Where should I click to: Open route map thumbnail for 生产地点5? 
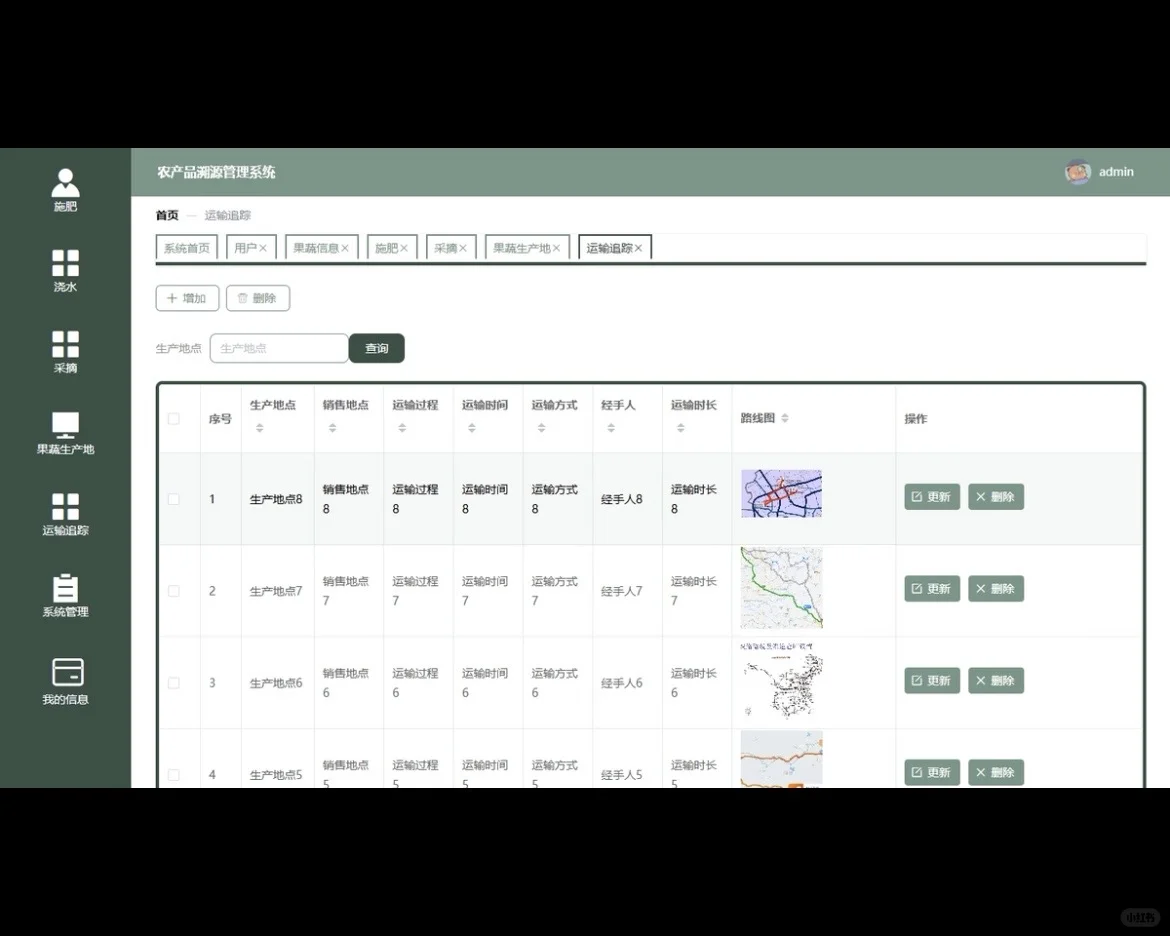tap(781, 759)
